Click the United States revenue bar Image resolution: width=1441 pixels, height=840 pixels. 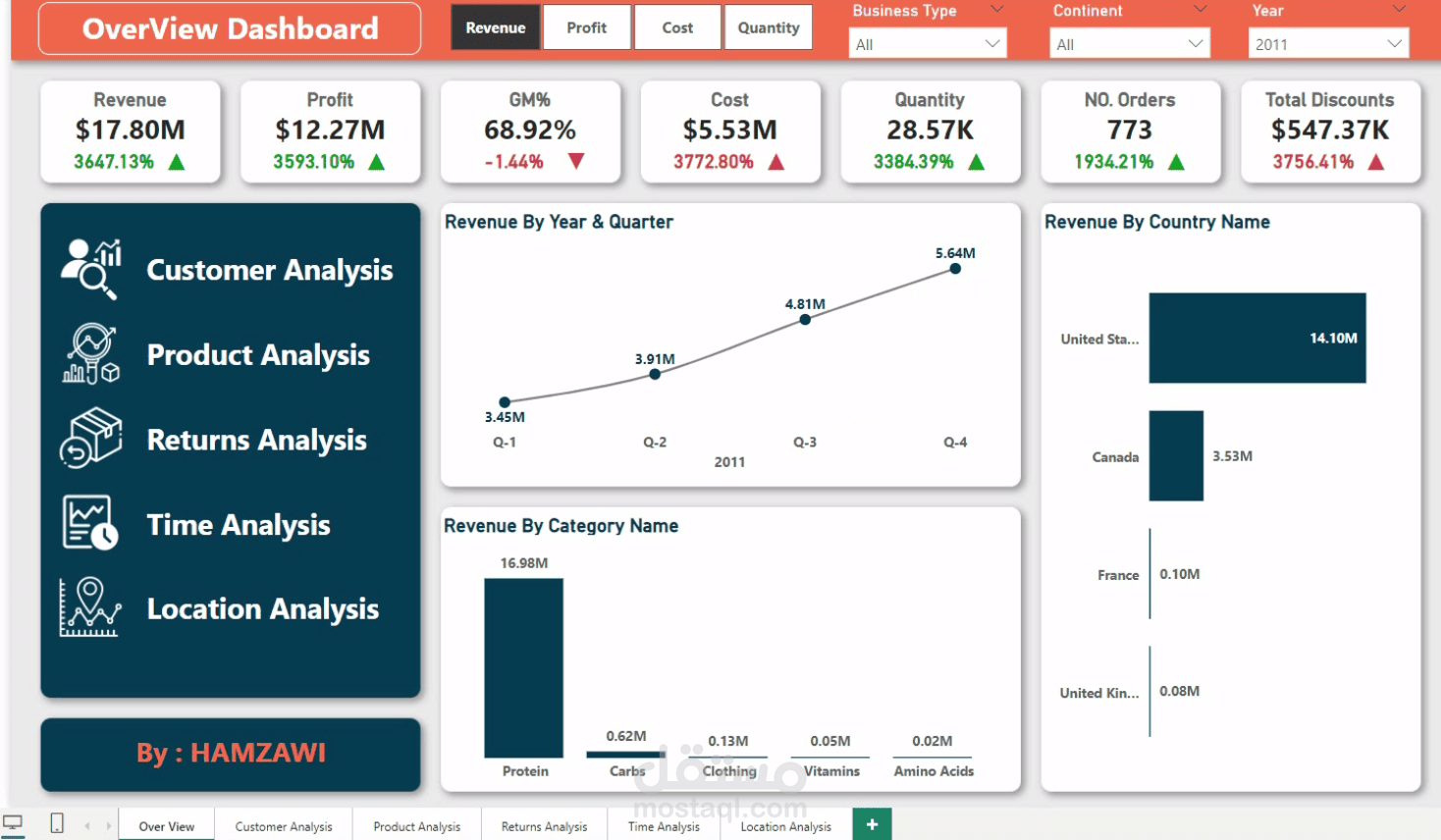point(1257,338)
